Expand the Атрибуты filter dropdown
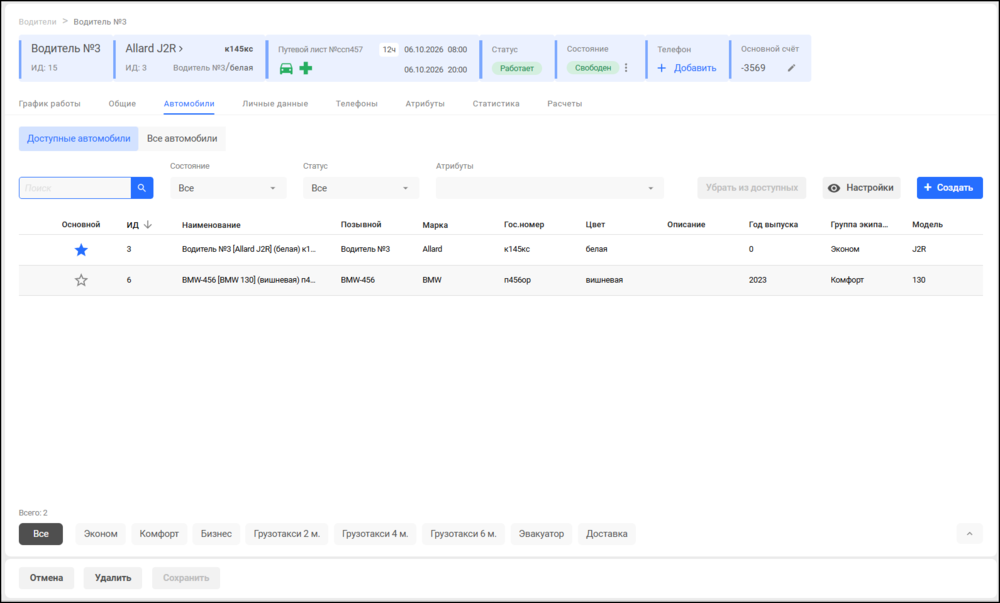 pyautogui.click(x=550, y=188)
